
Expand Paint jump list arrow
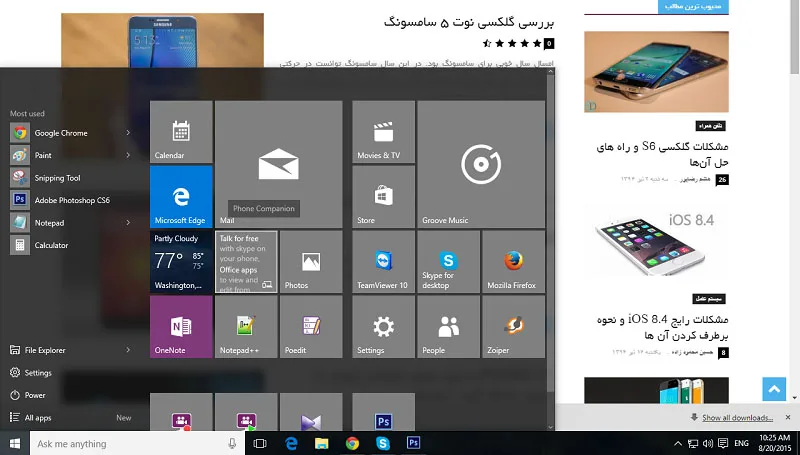[x=128, y=155]
